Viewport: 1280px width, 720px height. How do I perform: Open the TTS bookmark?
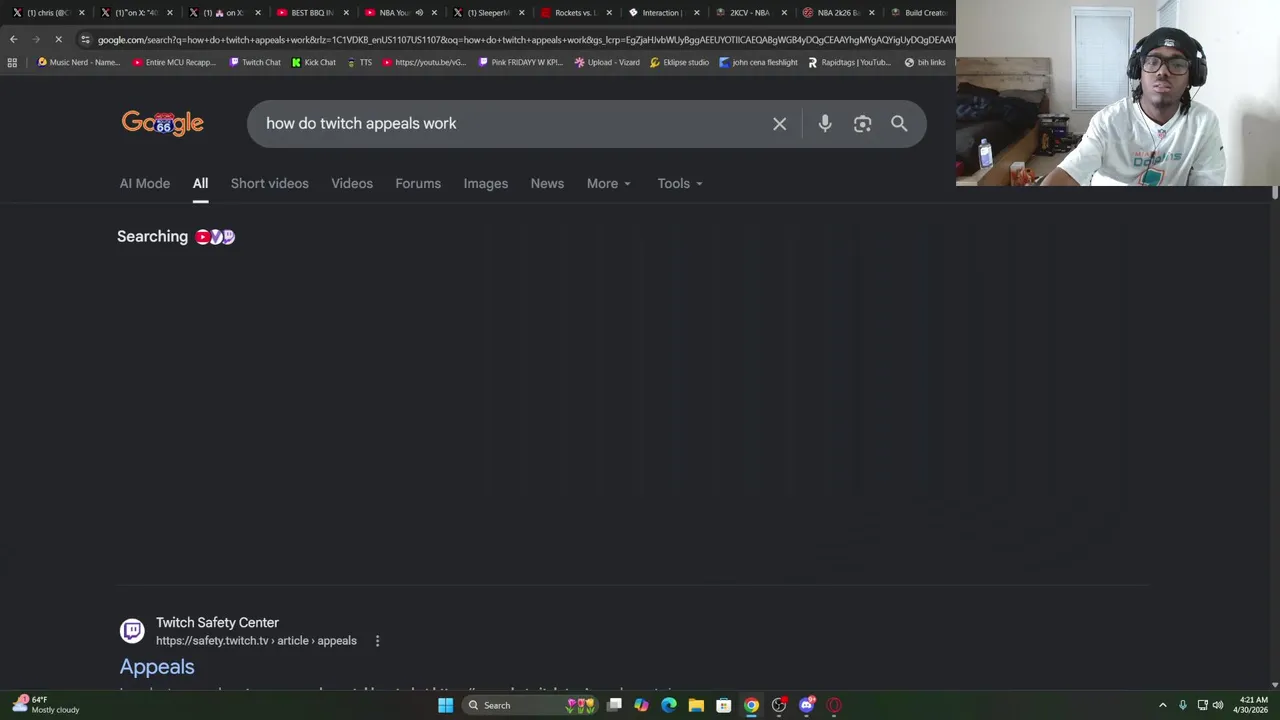359,62
